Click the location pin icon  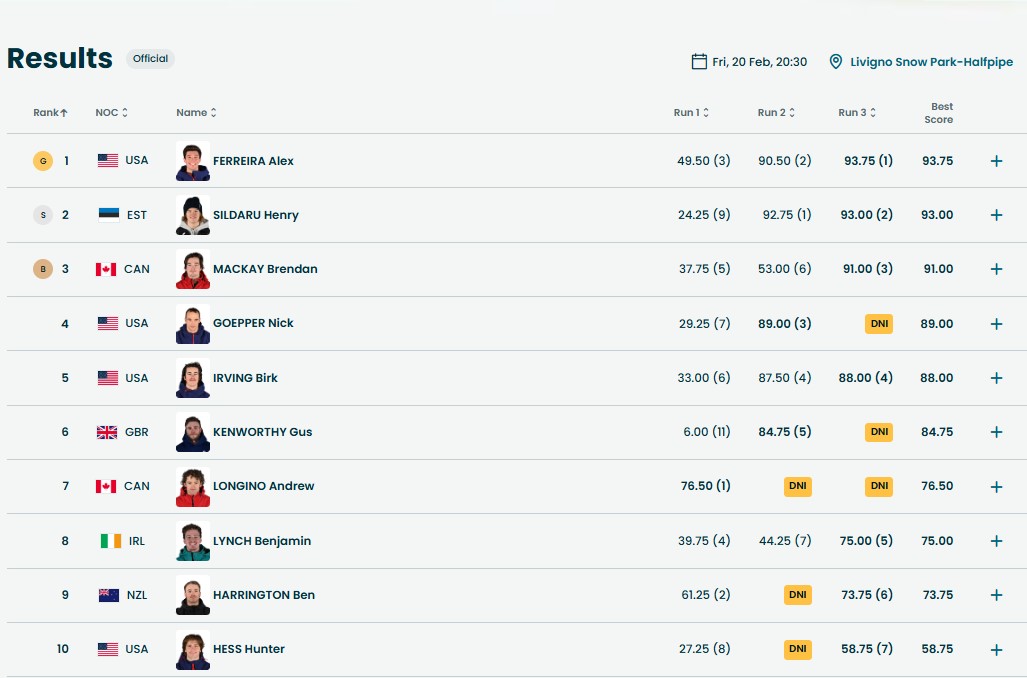coord(836,62)
